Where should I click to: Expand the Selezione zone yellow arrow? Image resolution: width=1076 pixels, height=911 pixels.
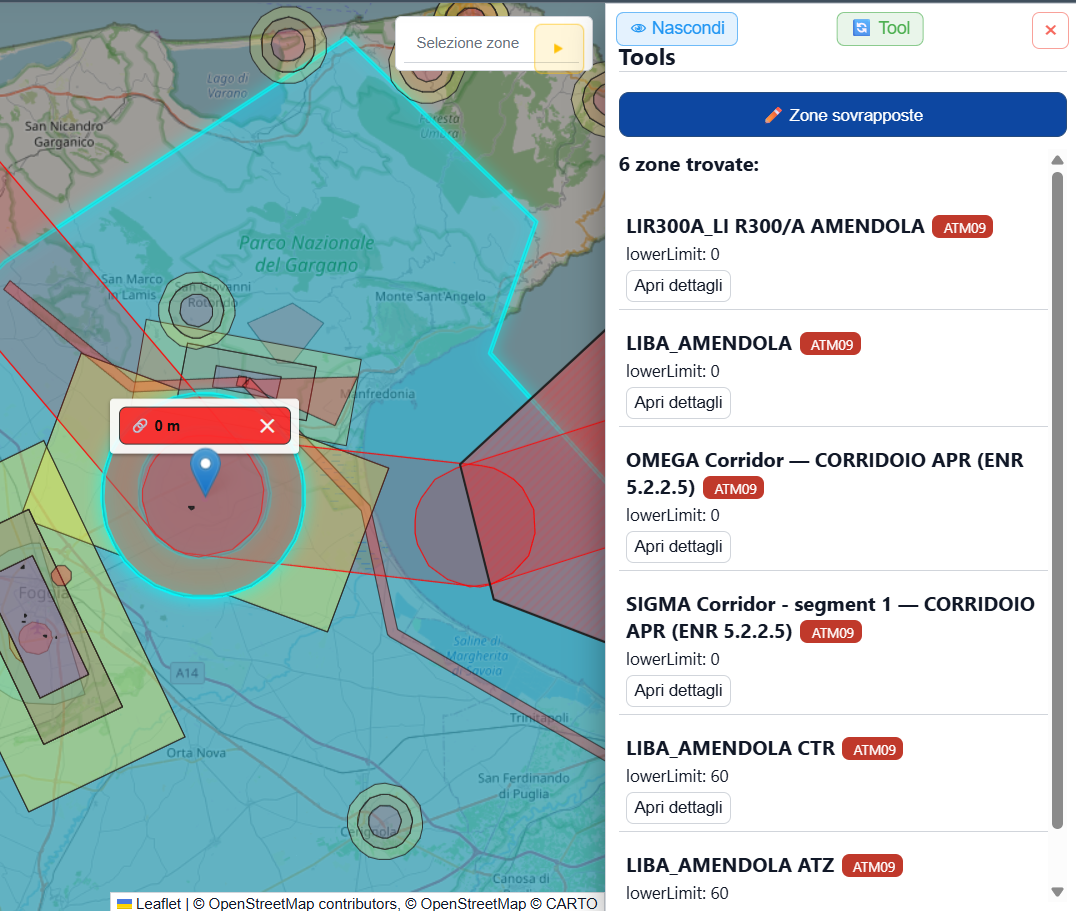coord(559,48)
